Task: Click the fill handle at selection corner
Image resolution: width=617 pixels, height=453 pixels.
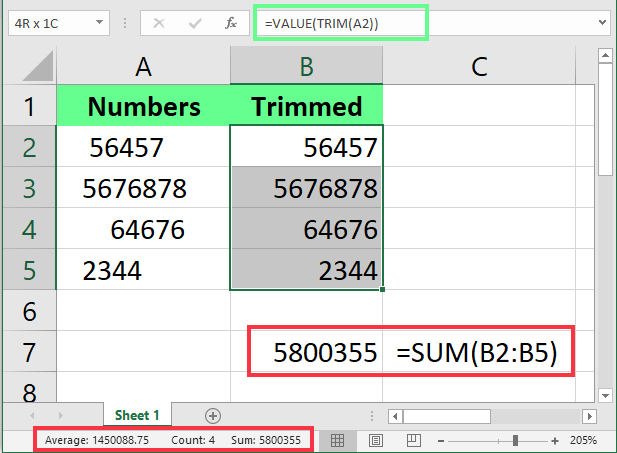Action: coord(382,290)
